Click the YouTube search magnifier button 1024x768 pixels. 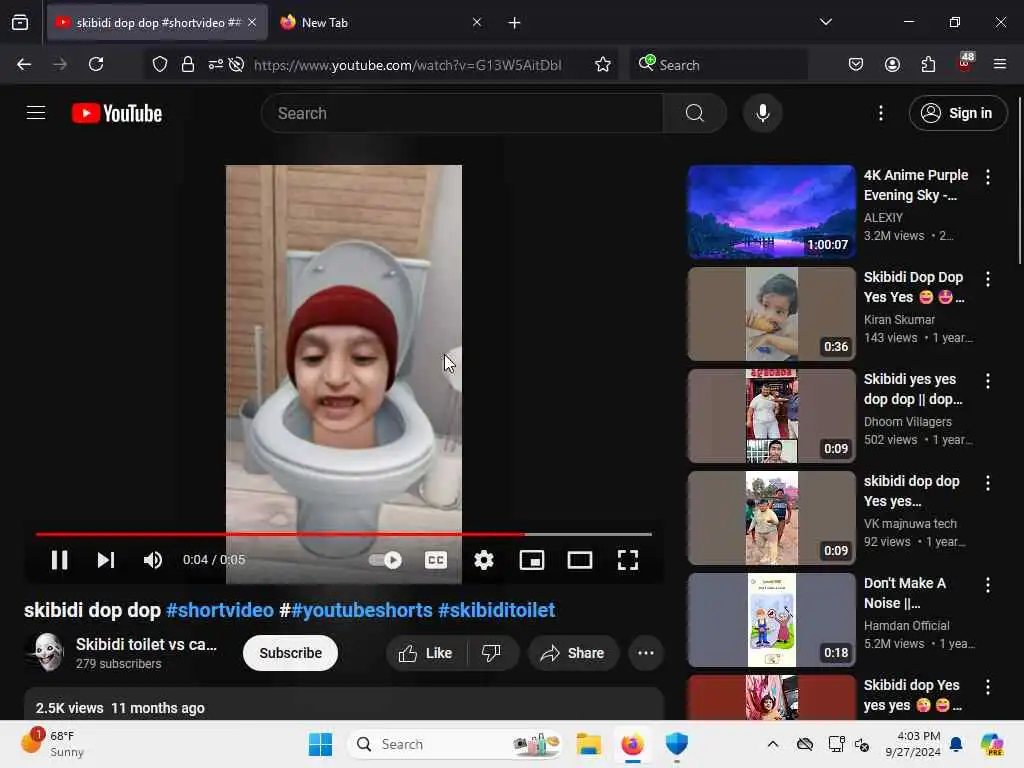click(x=695, y=113)
